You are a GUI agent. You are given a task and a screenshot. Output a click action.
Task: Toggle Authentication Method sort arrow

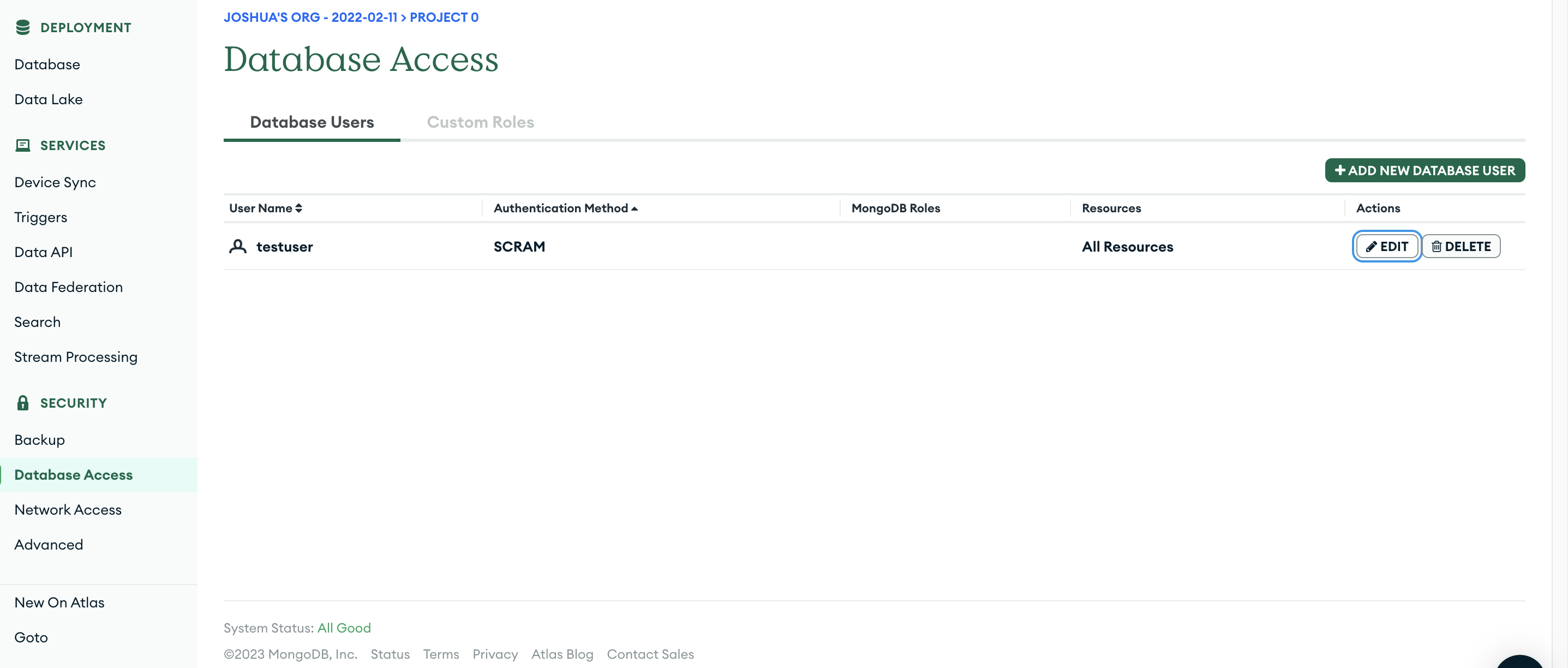pyautogui.click(x=635, y=208)
